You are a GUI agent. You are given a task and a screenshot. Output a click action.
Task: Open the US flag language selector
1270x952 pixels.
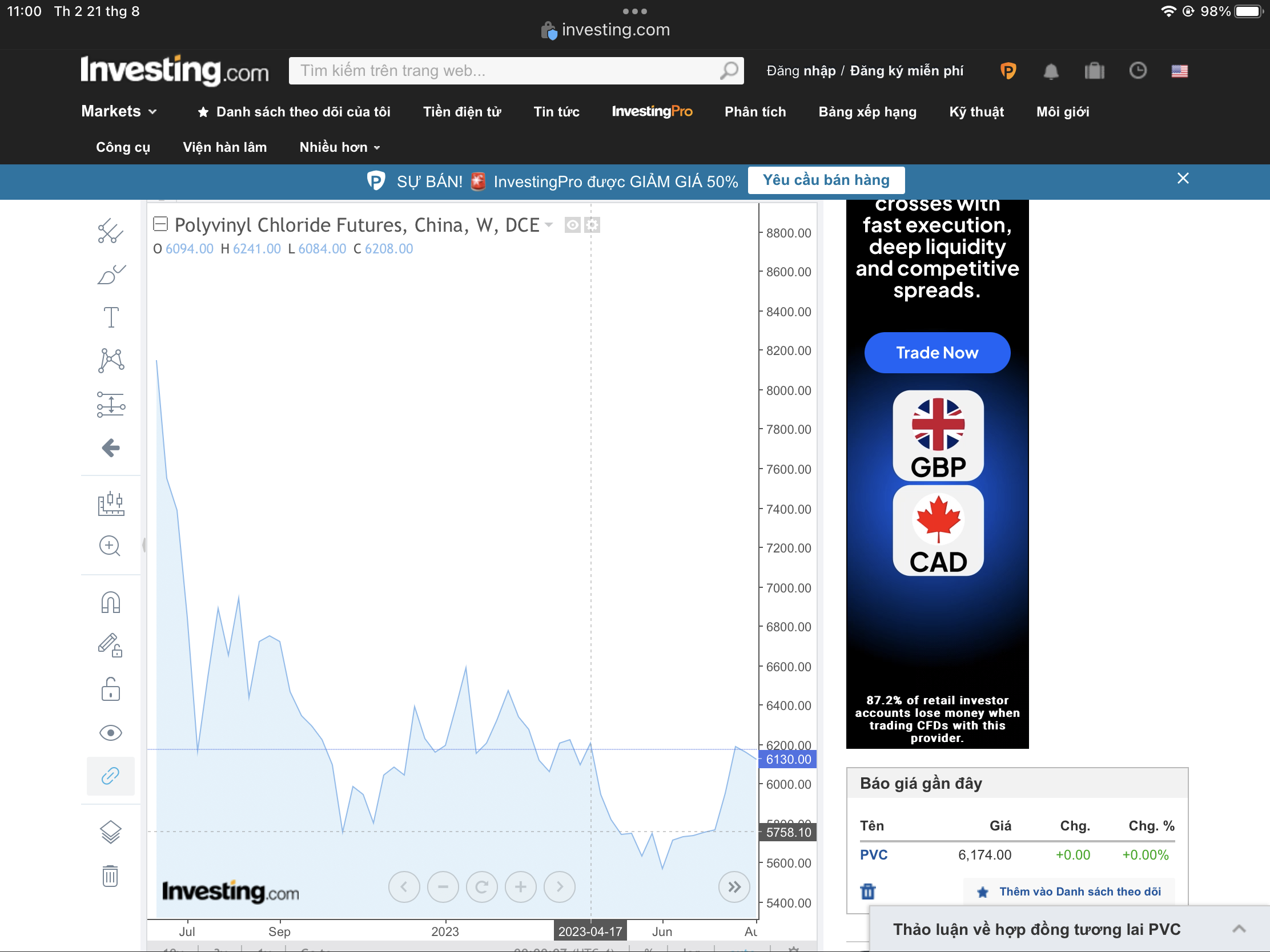pyautogui.click(x=1179, y=71)
